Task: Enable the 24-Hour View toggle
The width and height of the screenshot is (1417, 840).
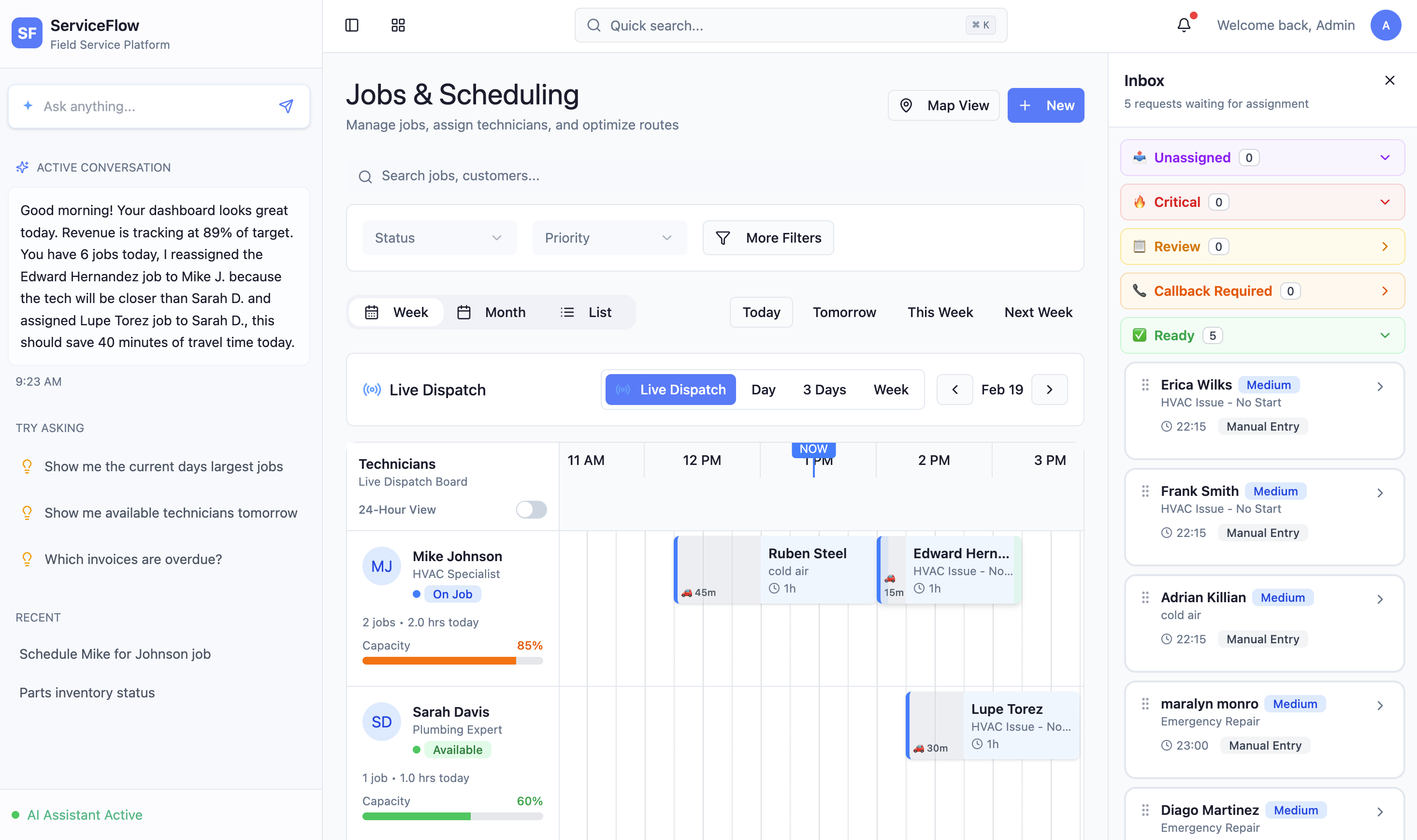Action: (531, 509)
